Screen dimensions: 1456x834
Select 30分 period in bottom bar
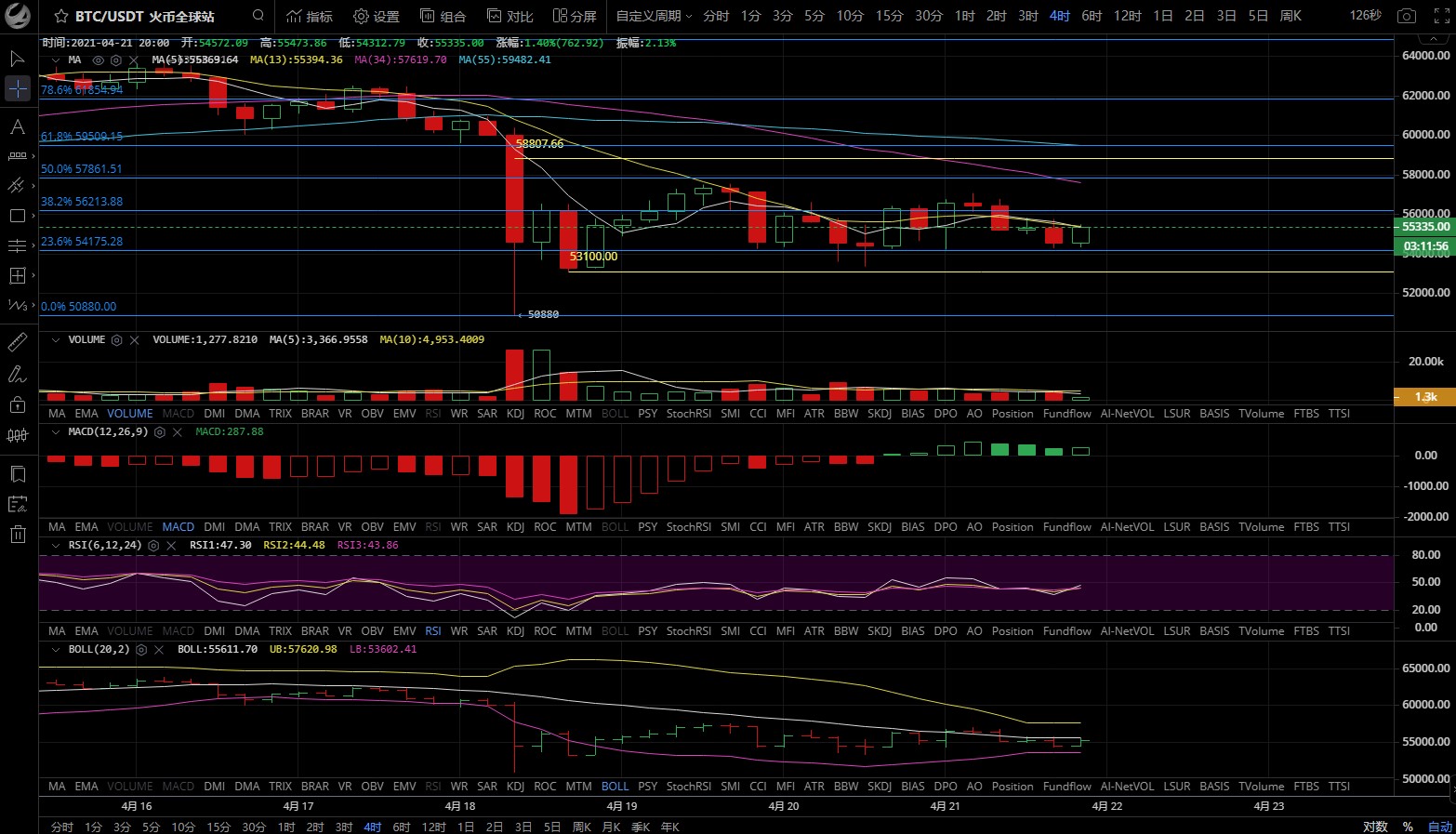(x=254, y=827)
